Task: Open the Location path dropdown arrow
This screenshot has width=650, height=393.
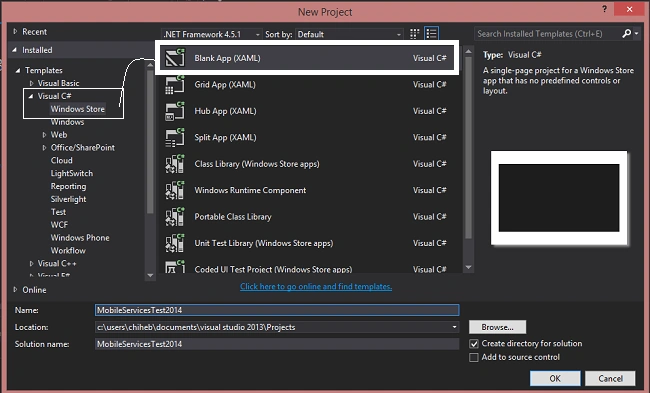Action: point(454,327)
